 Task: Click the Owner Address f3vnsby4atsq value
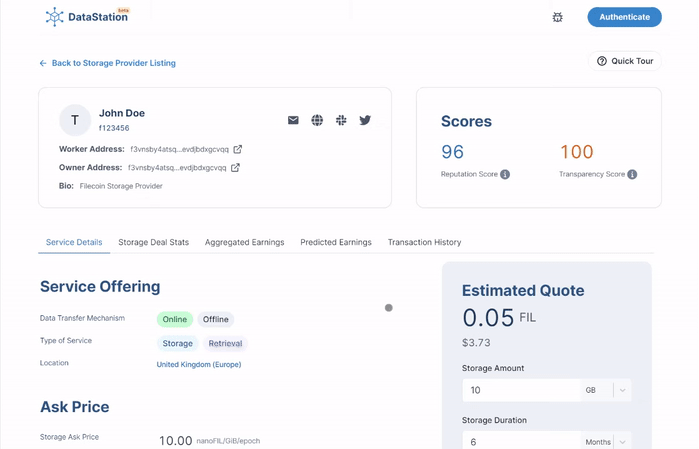click(177, 168)
